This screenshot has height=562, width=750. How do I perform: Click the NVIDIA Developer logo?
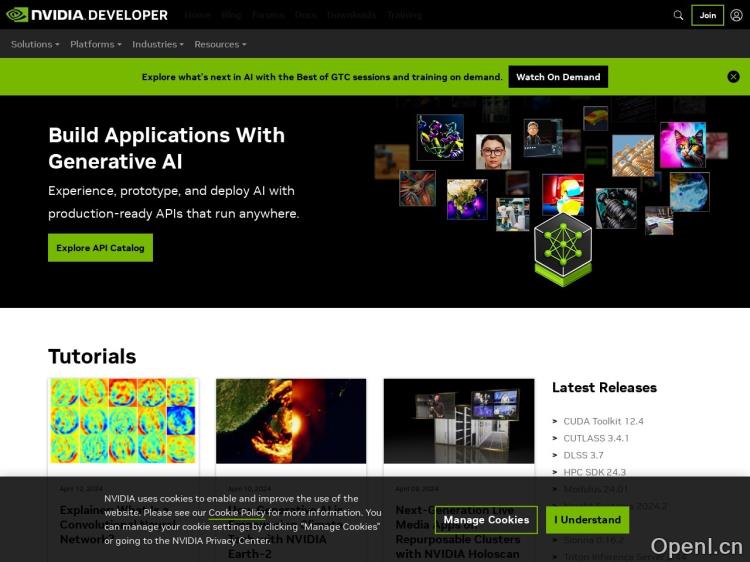(90, 15)
